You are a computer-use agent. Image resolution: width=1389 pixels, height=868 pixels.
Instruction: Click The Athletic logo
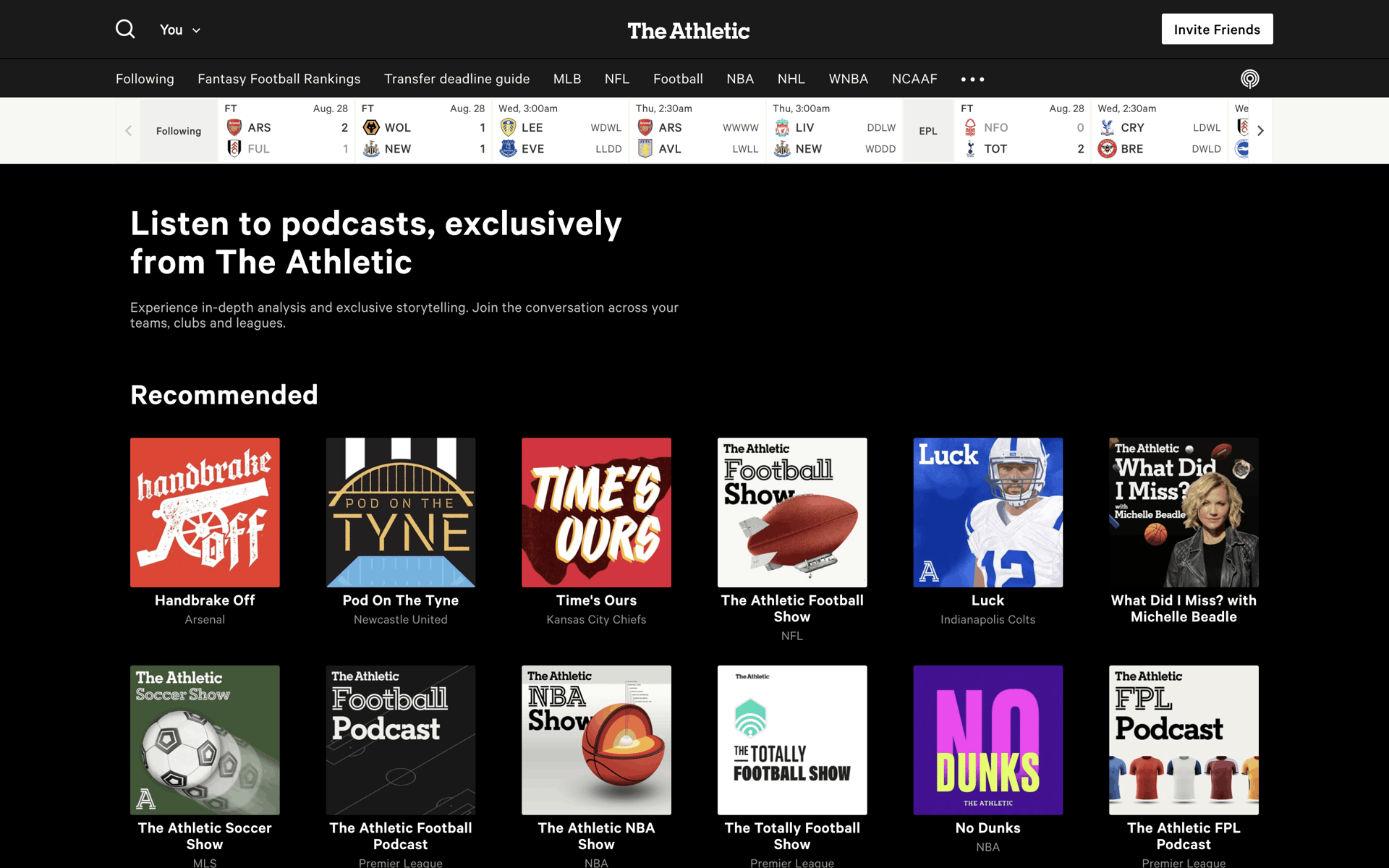point(688,30)
